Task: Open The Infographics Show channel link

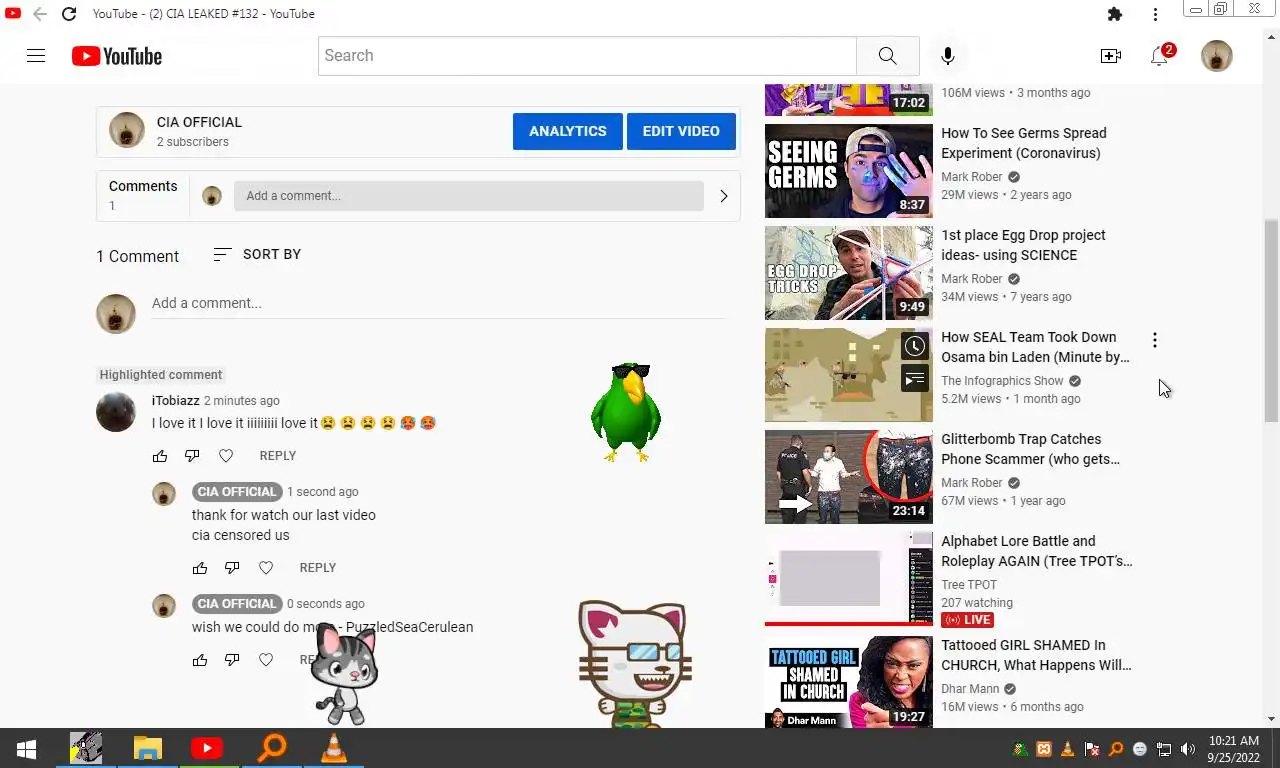Action: [1002, 381]
